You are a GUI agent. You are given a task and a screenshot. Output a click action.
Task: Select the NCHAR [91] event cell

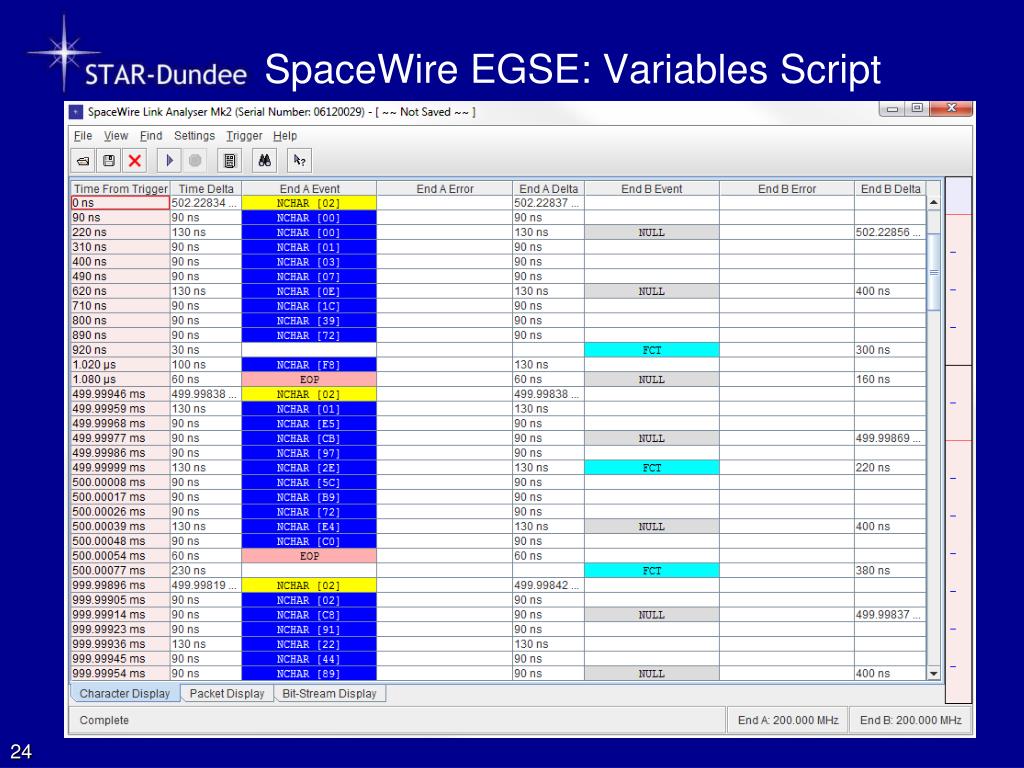[309, 630]
